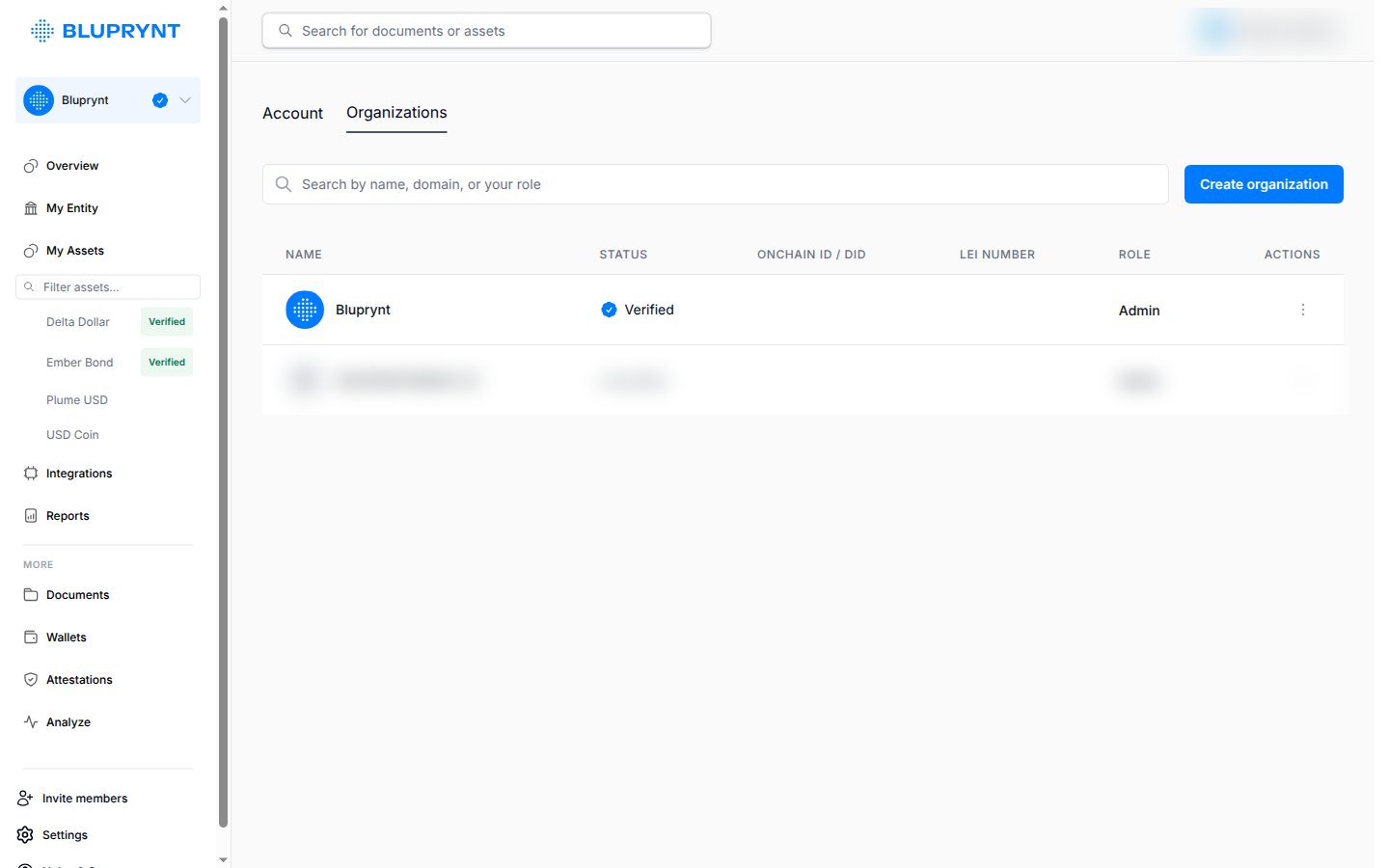Click the Integrations chip icon
Screen dimensions: 1389x868
click(x=31, y=474)
